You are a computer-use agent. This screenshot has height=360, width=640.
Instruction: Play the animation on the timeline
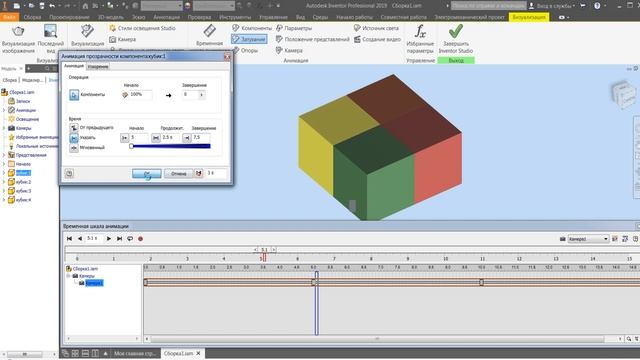(109, 239)
